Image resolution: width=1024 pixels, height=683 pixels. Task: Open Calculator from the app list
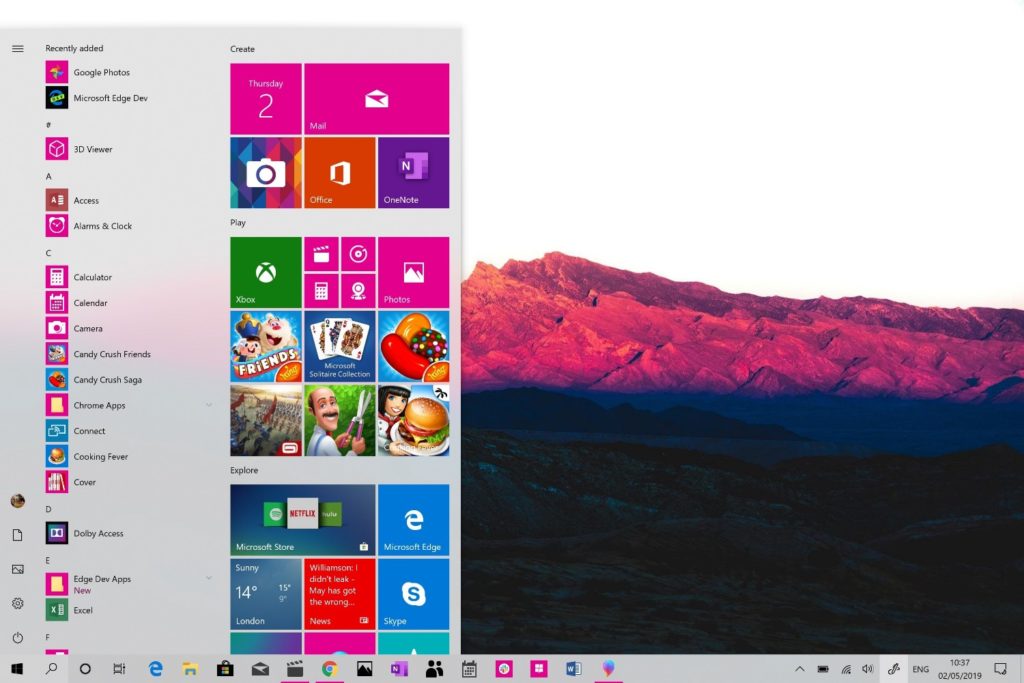coord(92,277)
